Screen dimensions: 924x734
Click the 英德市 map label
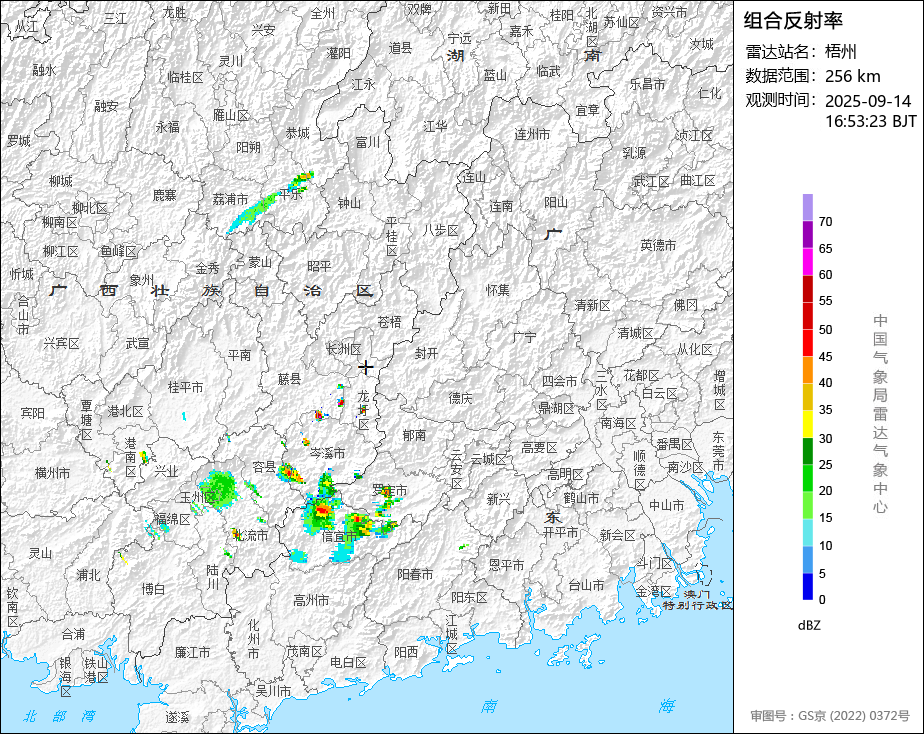(x=658, y=244)
